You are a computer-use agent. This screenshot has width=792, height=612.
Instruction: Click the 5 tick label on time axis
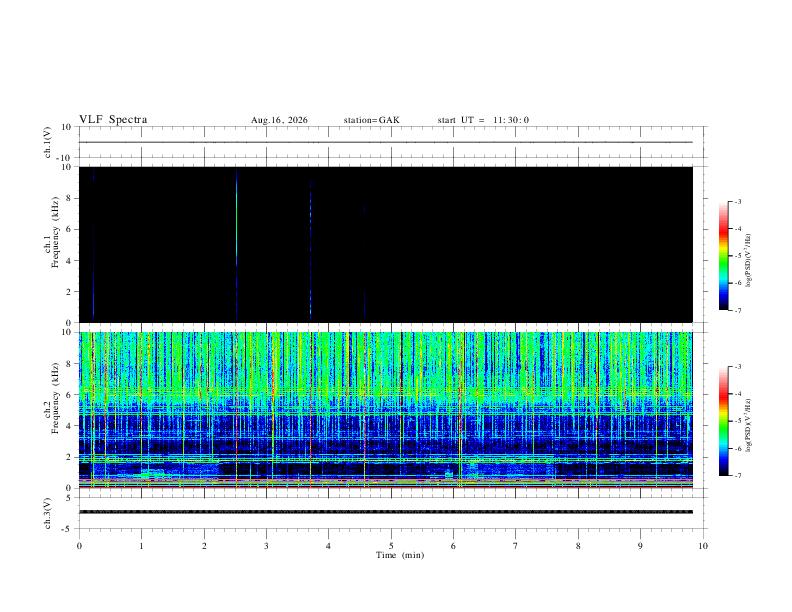(391, 546)
